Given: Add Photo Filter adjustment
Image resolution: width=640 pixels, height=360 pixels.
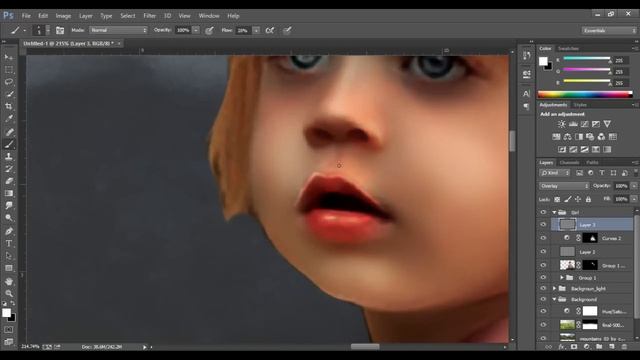Looking at the screenshot, I should click(x=590, y=137).
